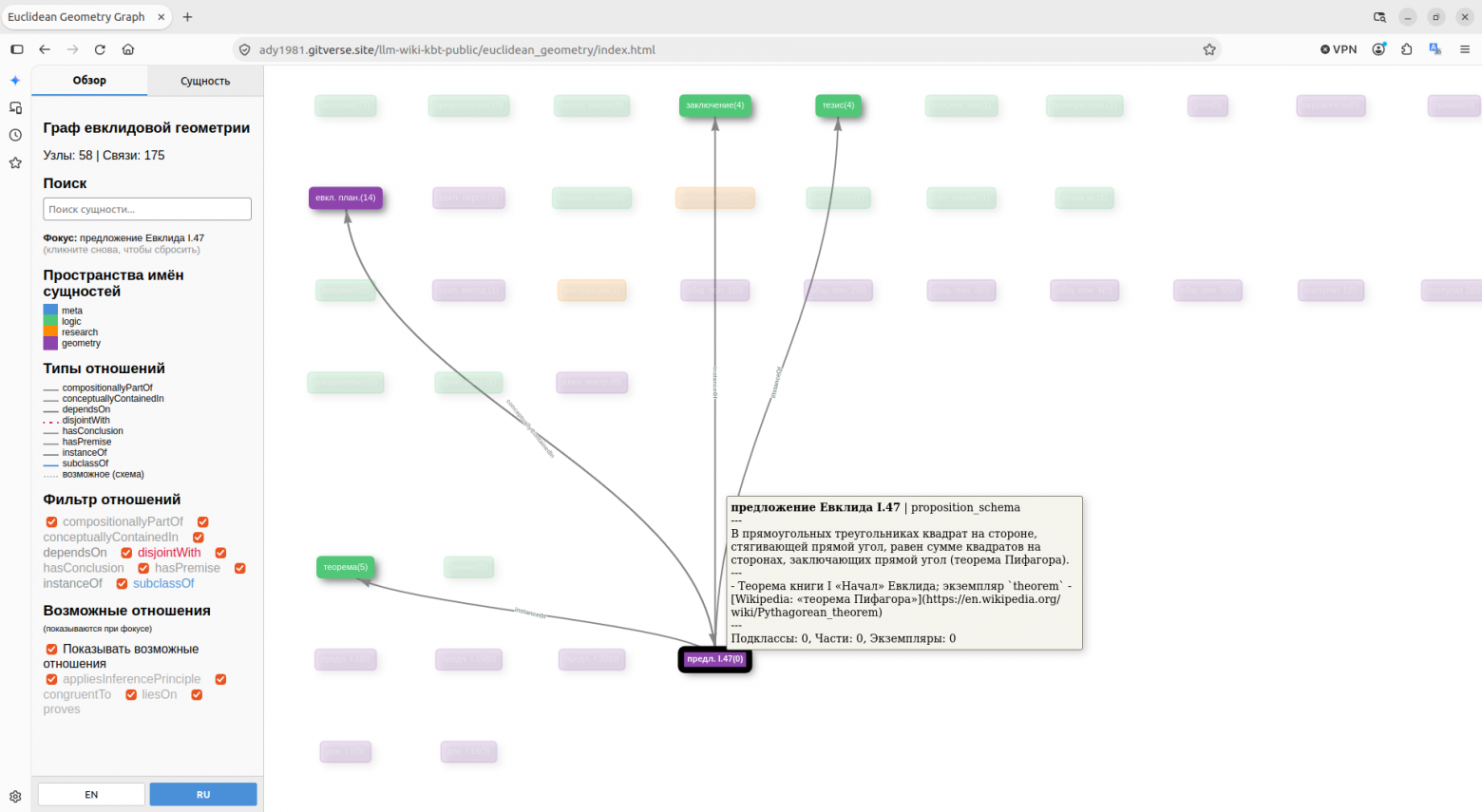Click the RU language button
This screenshot has width=1482, height=812.
pos(203,795)
